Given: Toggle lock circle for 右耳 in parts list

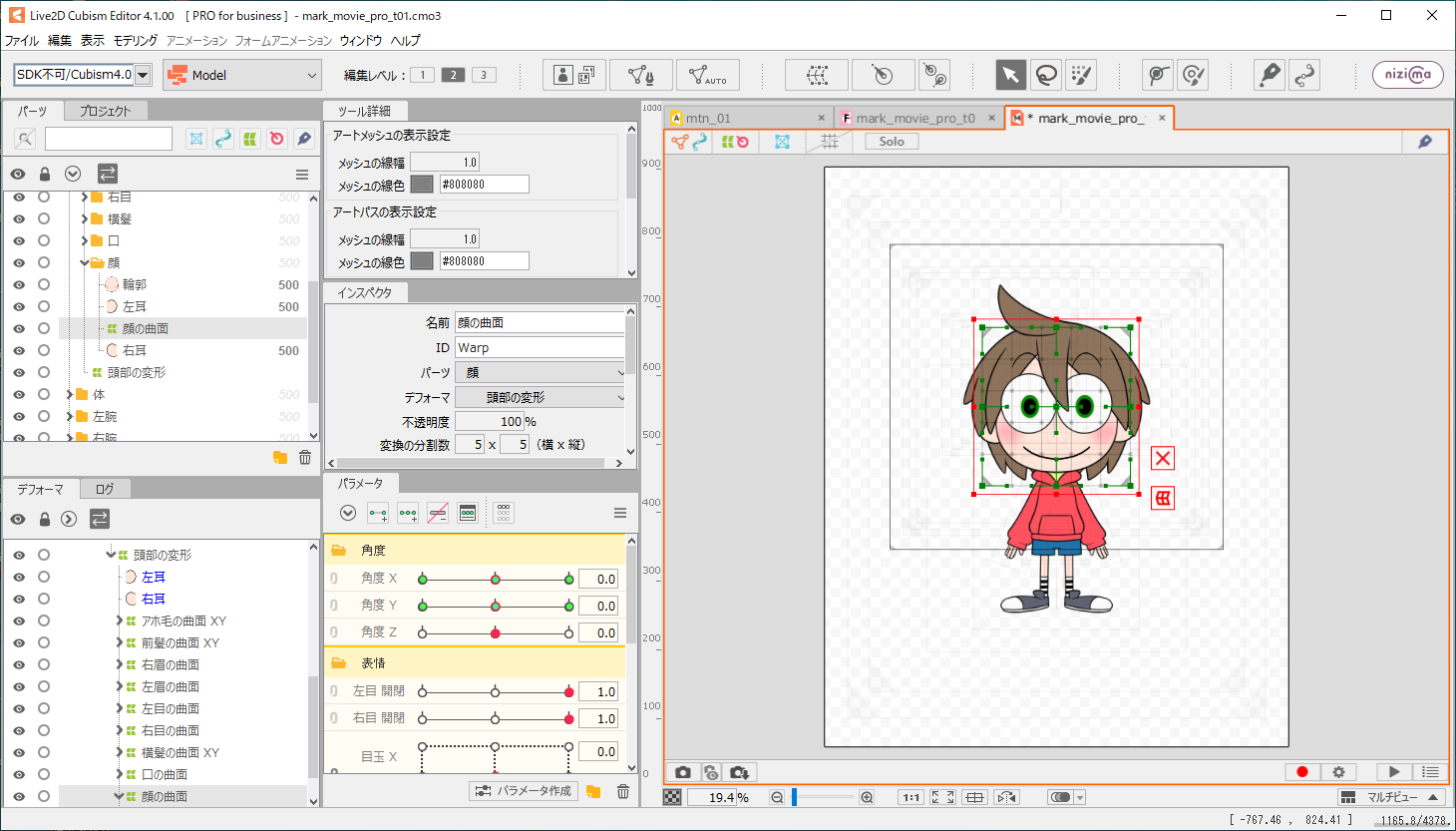Looking at the screenshot, I should click(x=44, y=350).
